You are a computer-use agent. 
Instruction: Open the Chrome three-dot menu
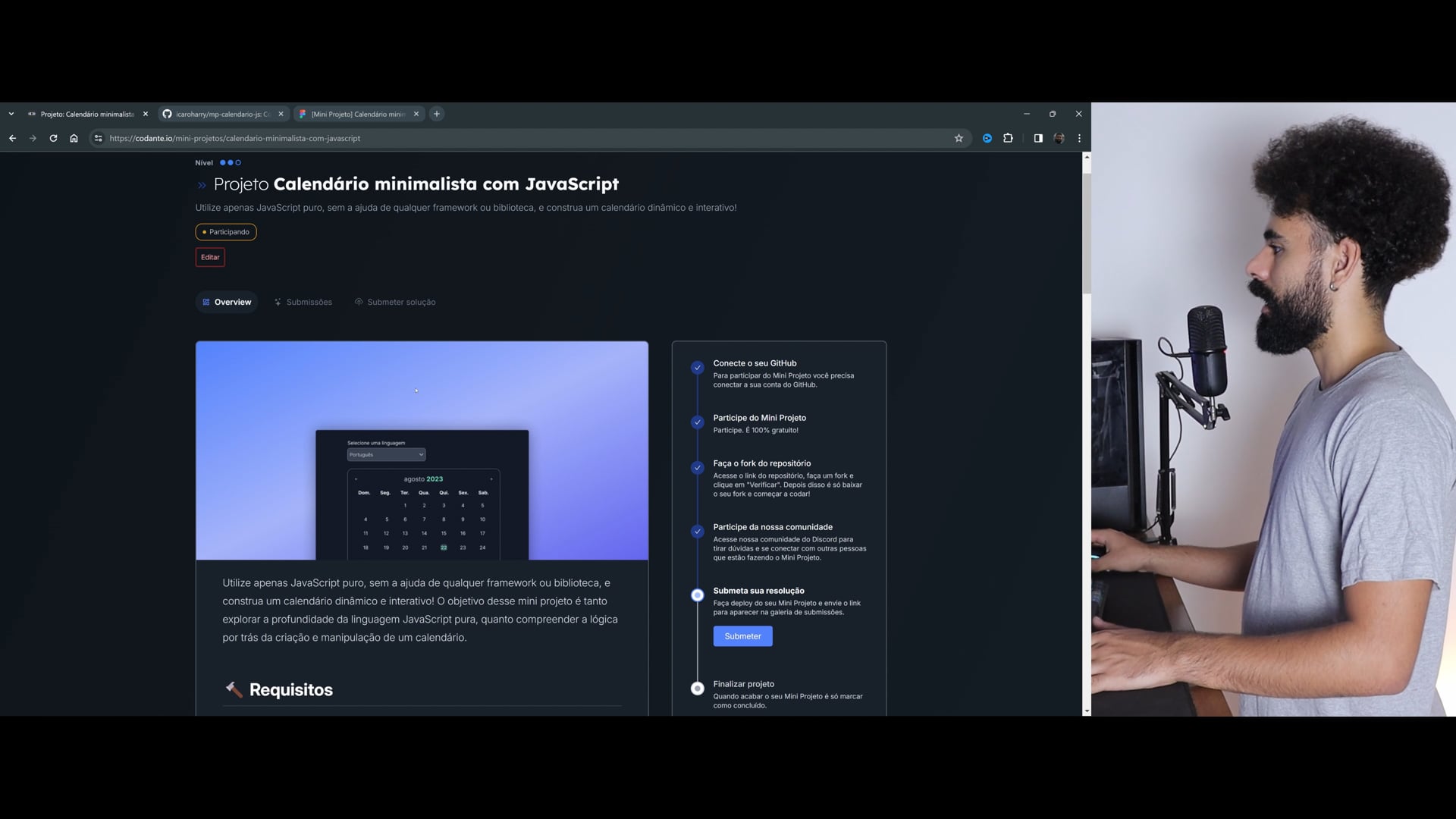coord(1079,138)
